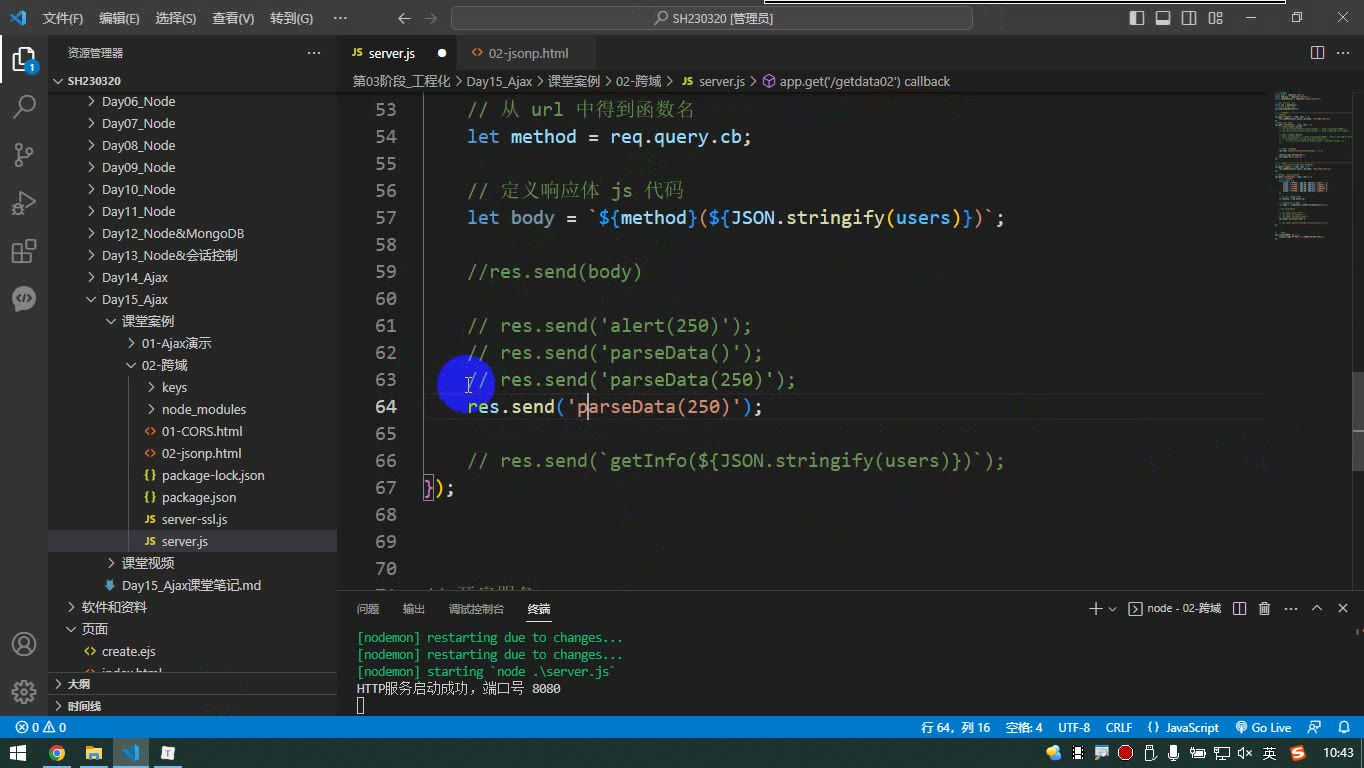The width and height of the screenshot is (1364, 768).
Task: Expand the Day14_Ajax folder
Action: pos(135,277)
